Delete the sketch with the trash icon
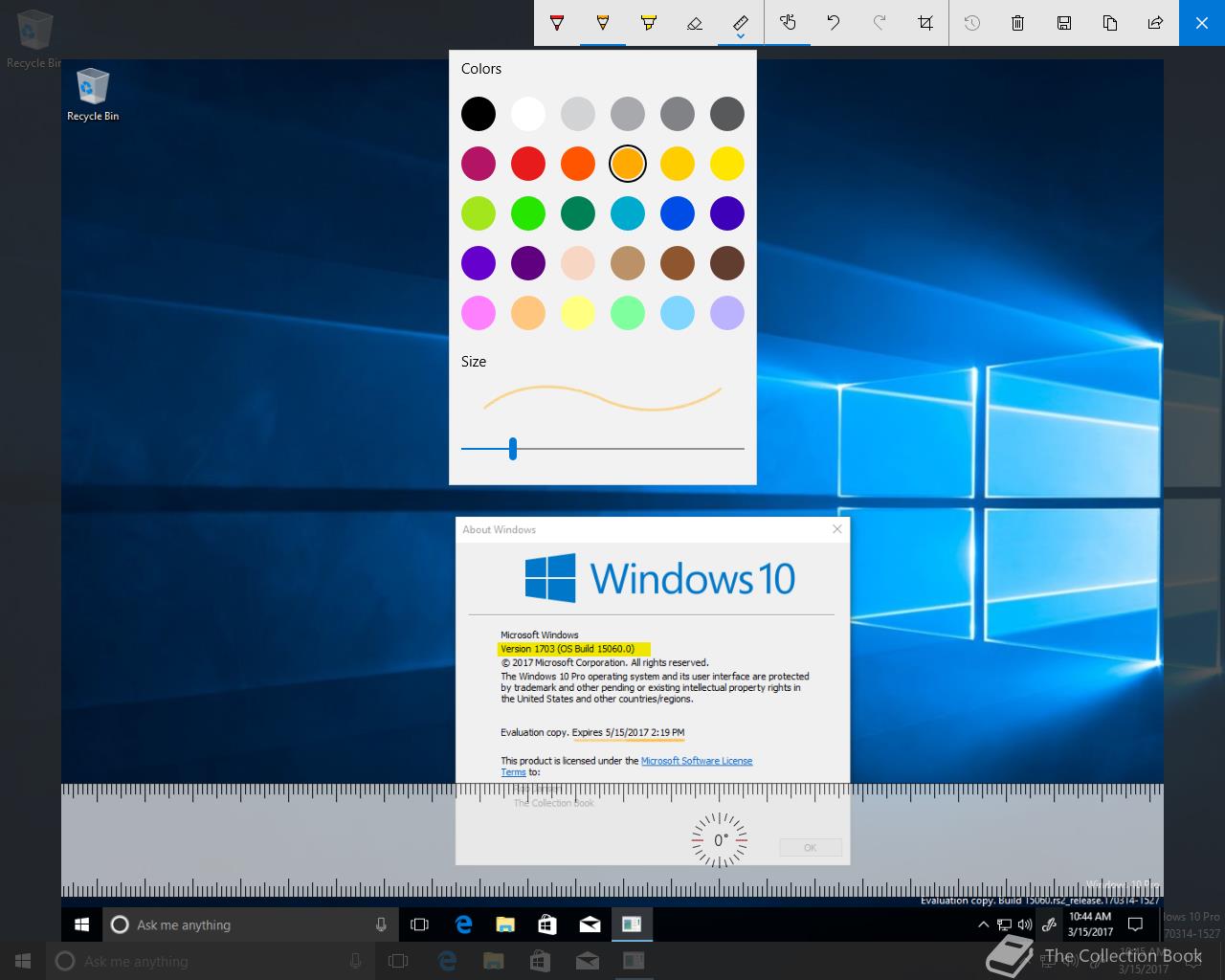The image size is (1225, 980). tap(1017, 23)
